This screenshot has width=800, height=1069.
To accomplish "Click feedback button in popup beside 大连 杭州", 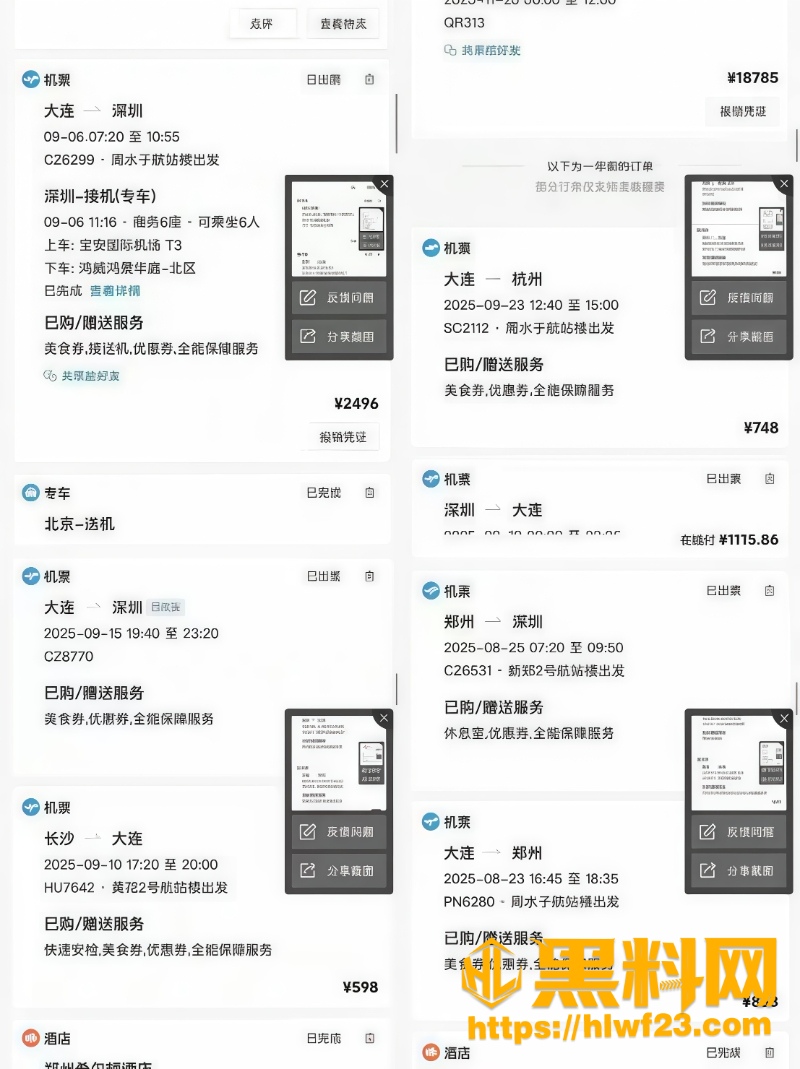I will [739, 298].
